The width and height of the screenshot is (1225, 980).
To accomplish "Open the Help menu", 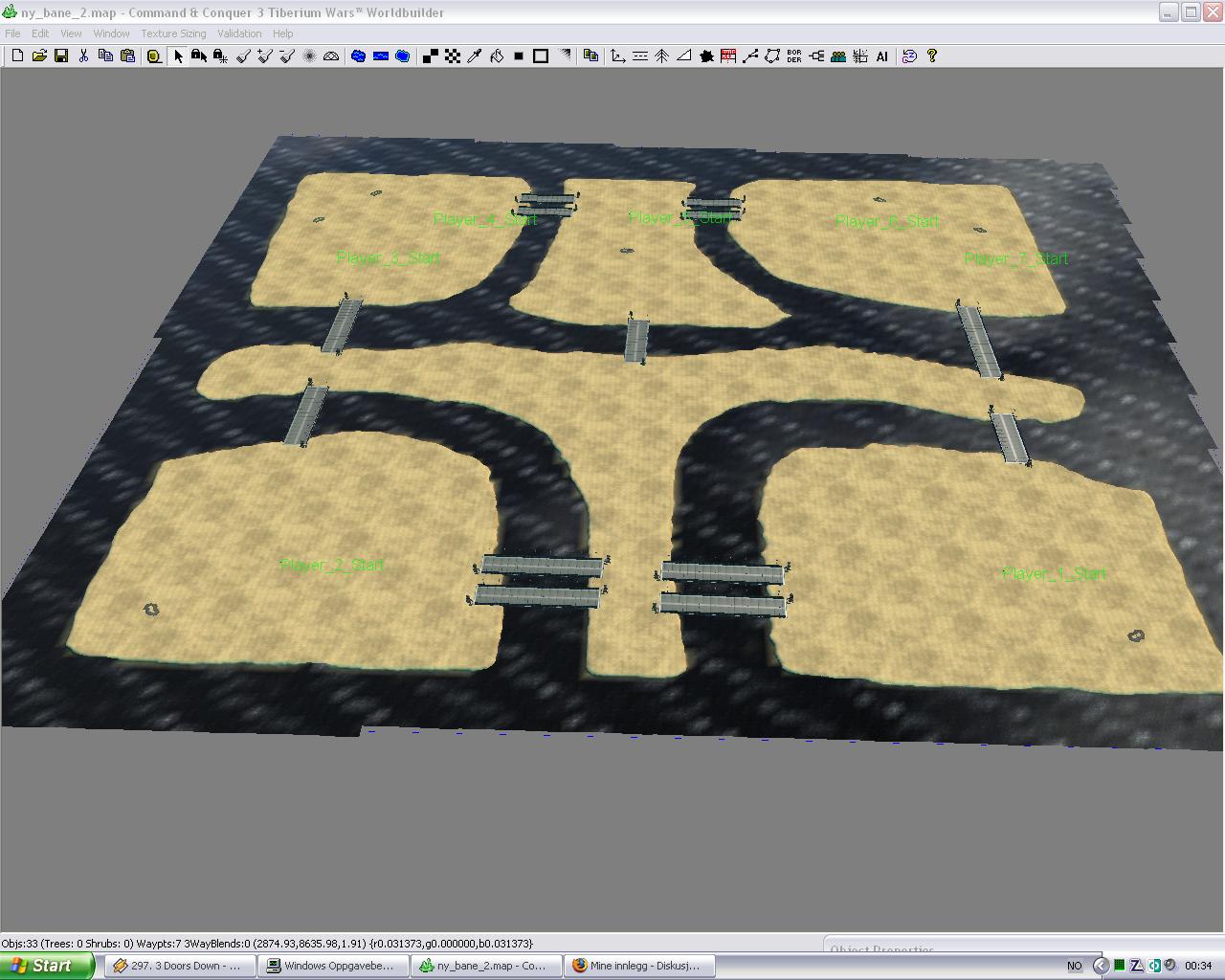I will coord(282,33).
